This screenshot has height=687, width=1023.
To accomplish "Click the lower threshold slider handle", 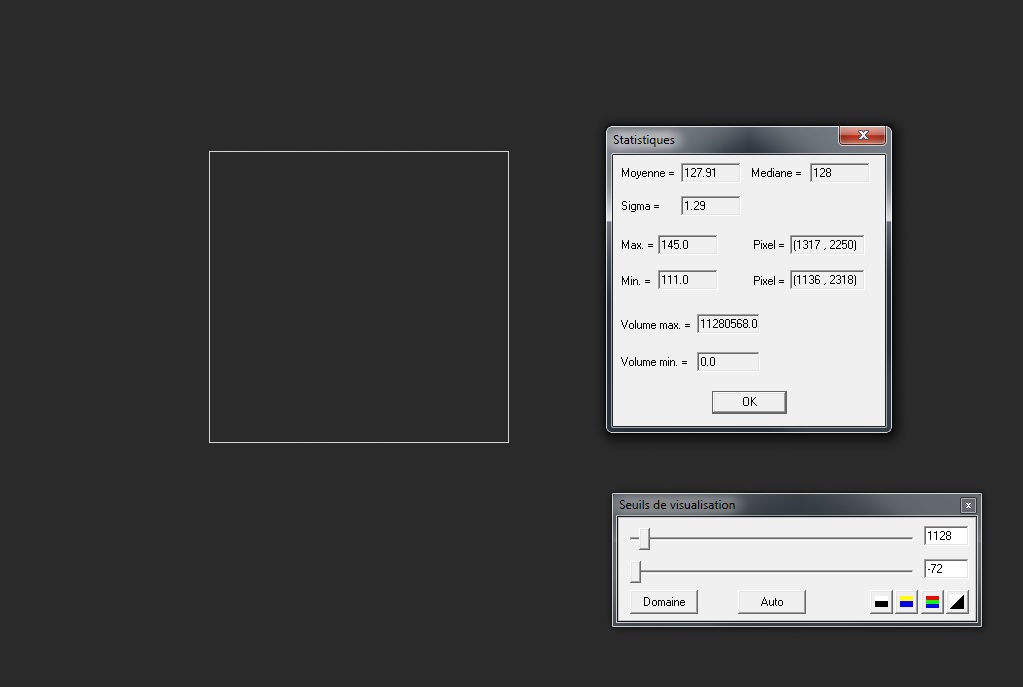I will (x=636, y=571).
